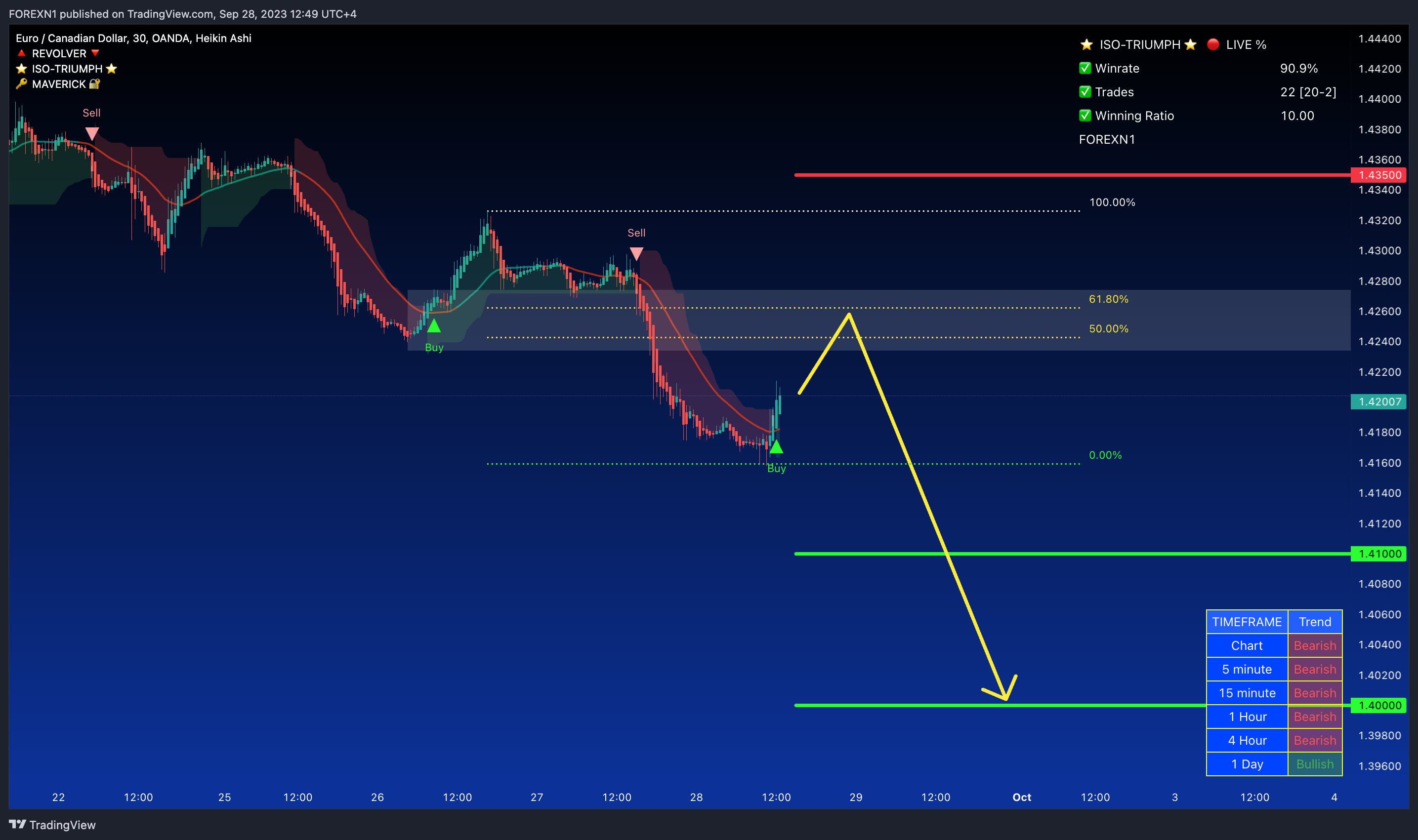Click the first Sell signal triangle marker
Viewport: 1418px width, 840px height.
tap(92, 134)
